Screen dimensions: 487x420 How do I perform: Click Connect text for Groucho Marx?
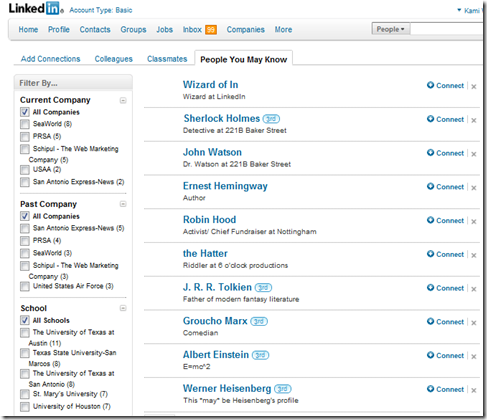[450, 322]
